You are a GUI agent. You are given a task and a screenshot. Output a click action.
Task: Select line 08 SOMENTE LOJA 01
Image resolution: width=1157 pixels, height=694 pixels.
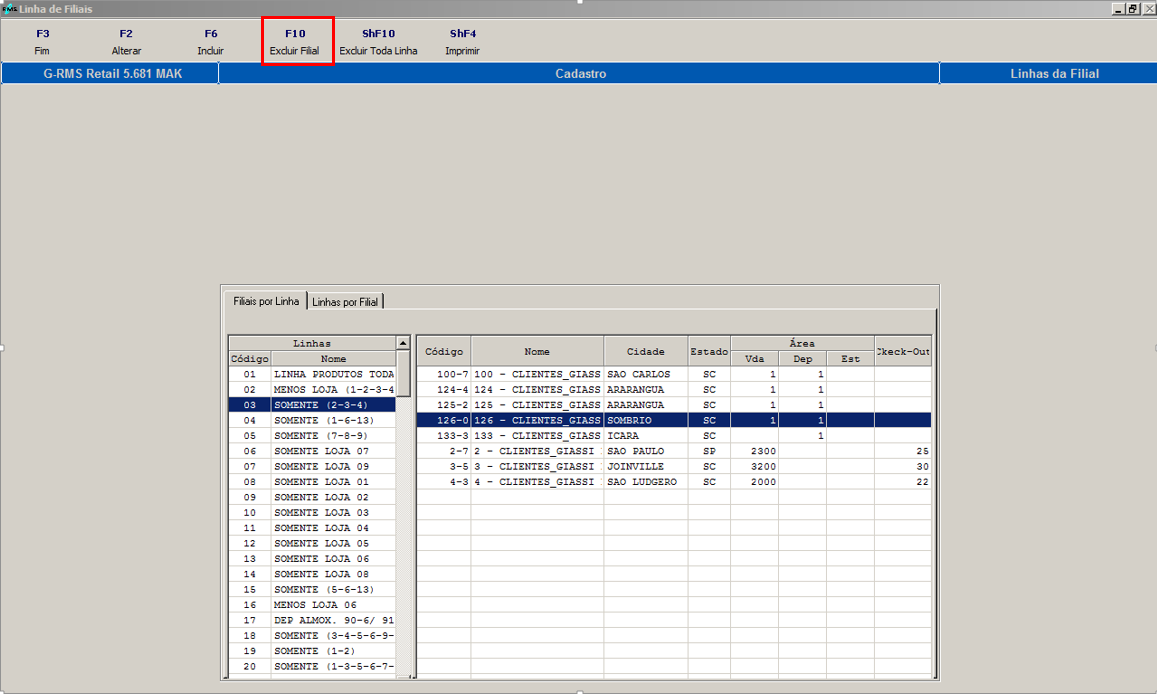pos(312,482)
